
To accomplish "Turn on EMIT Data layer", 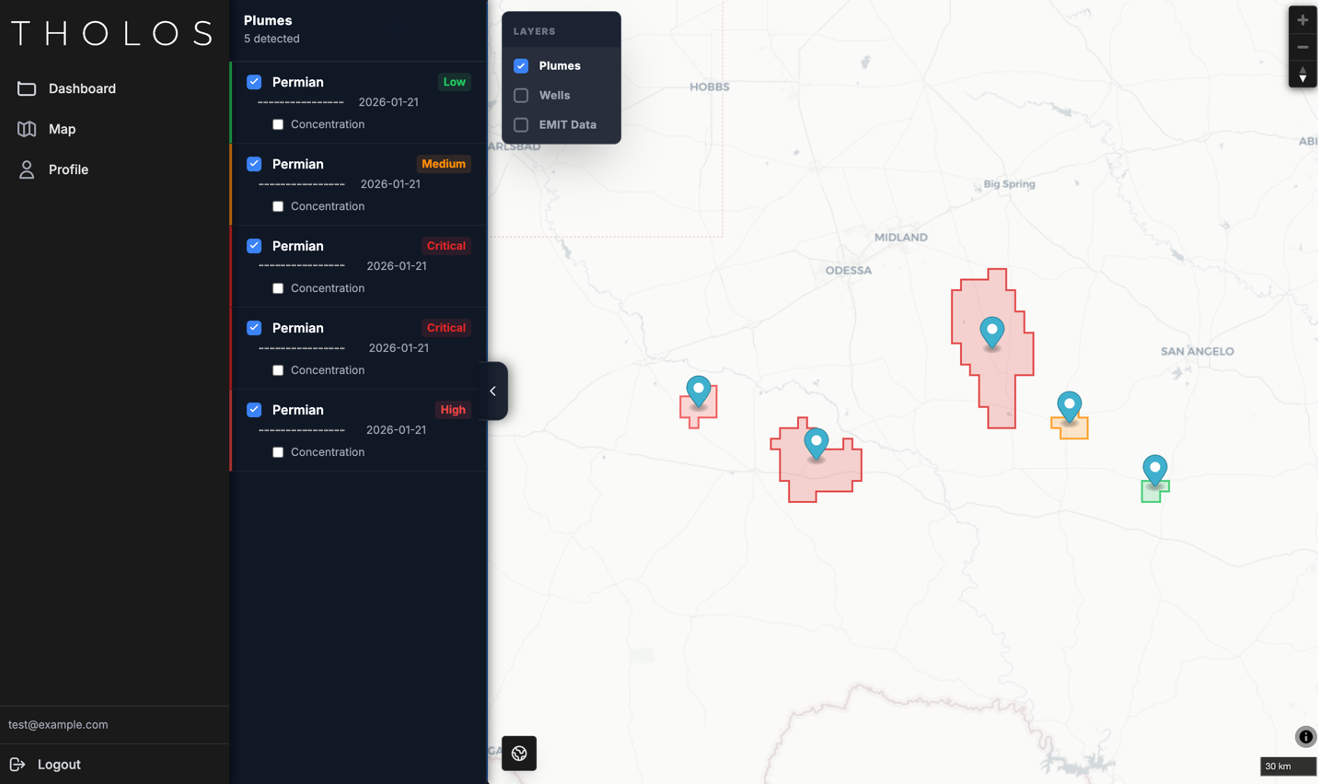I will coord(521,125).
